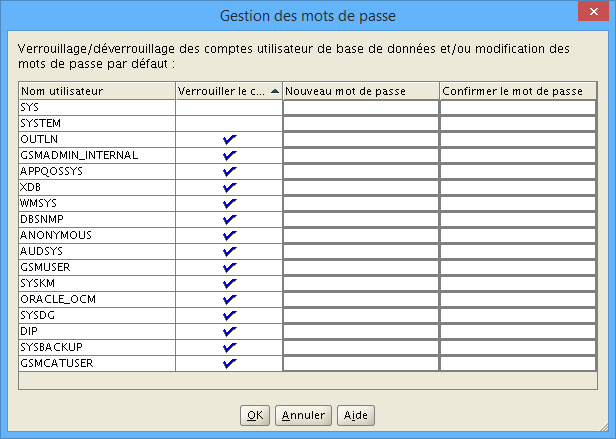Toggle the lock checkmark for XDB account
The image size is (616, 439).
229,187
